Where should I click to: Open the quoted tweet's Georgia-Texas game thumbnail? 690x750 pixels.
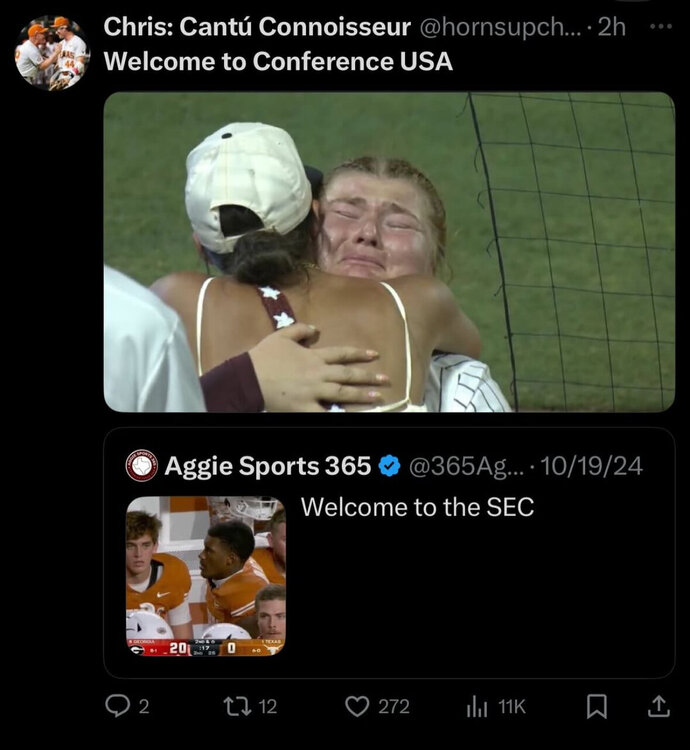point(205,576)
